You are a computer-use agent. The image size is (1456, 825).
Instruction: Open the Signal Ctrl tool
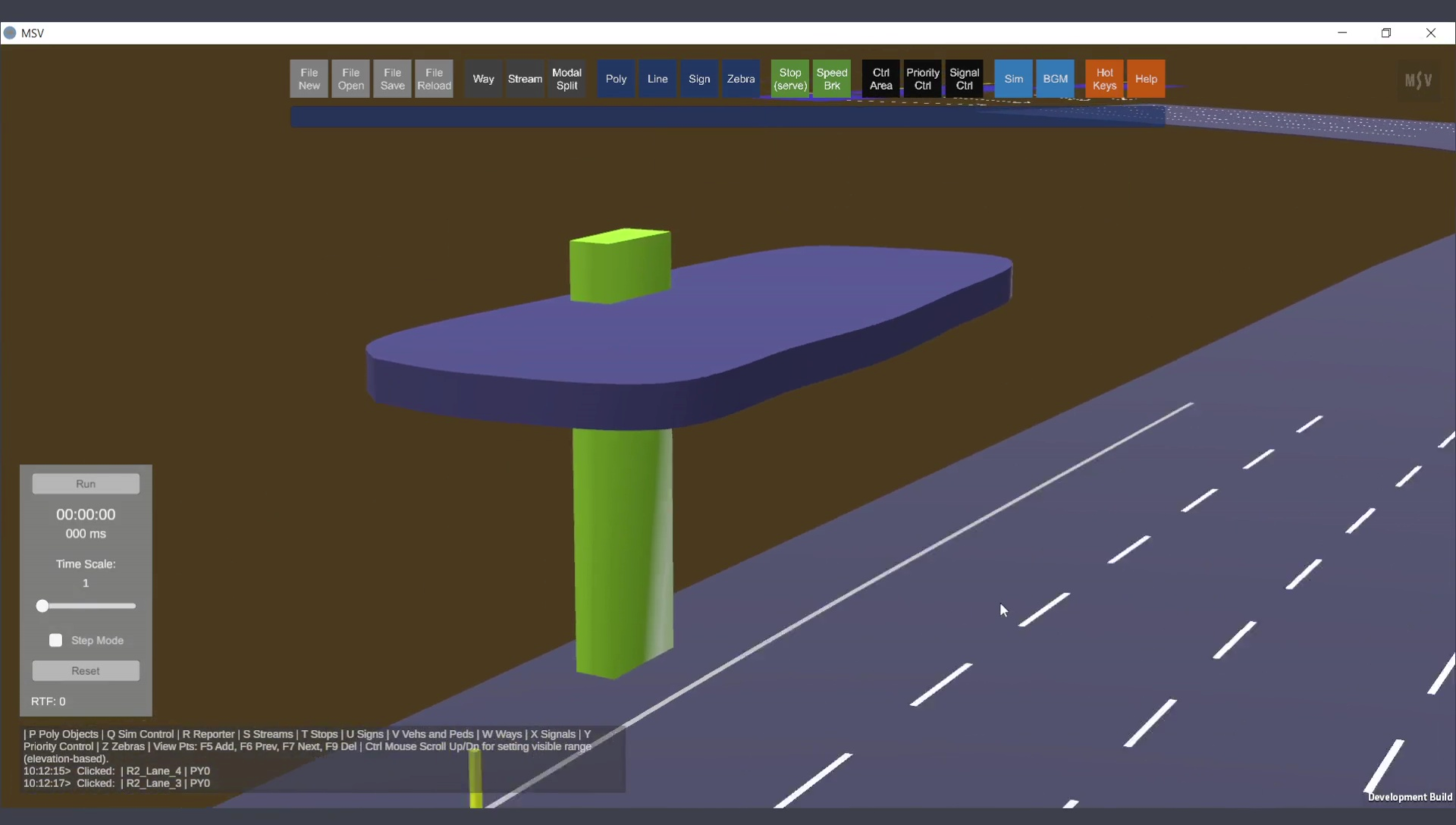coord(964,79)
